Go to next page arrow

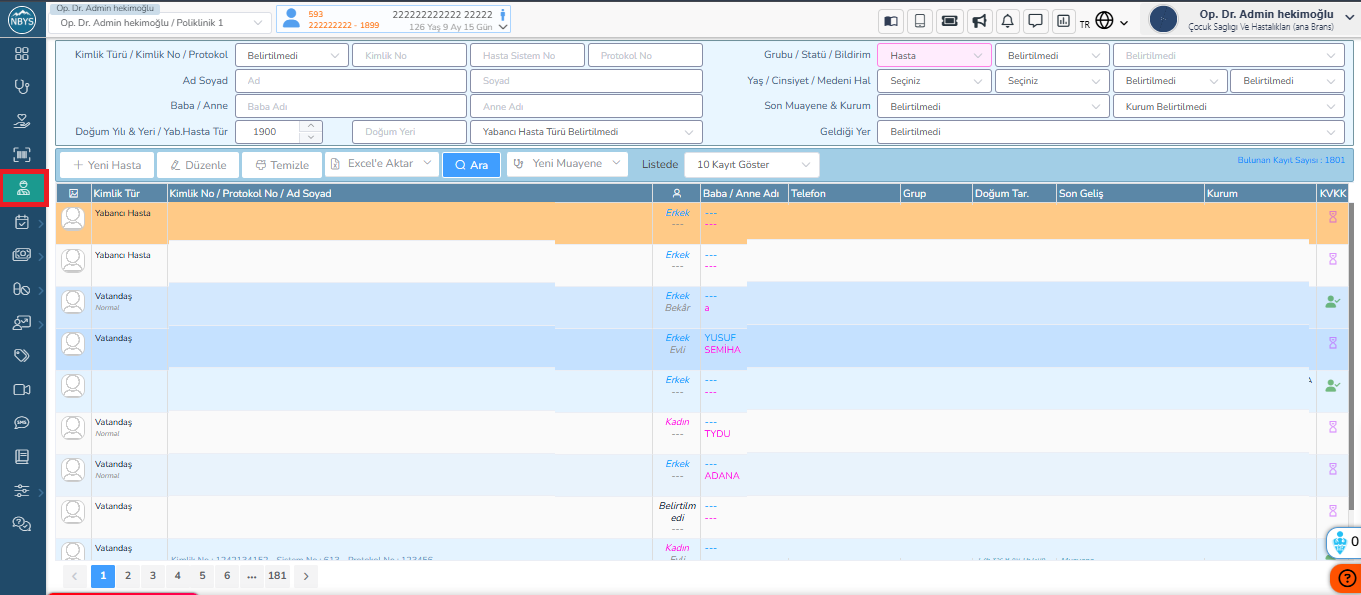[306, 575]
